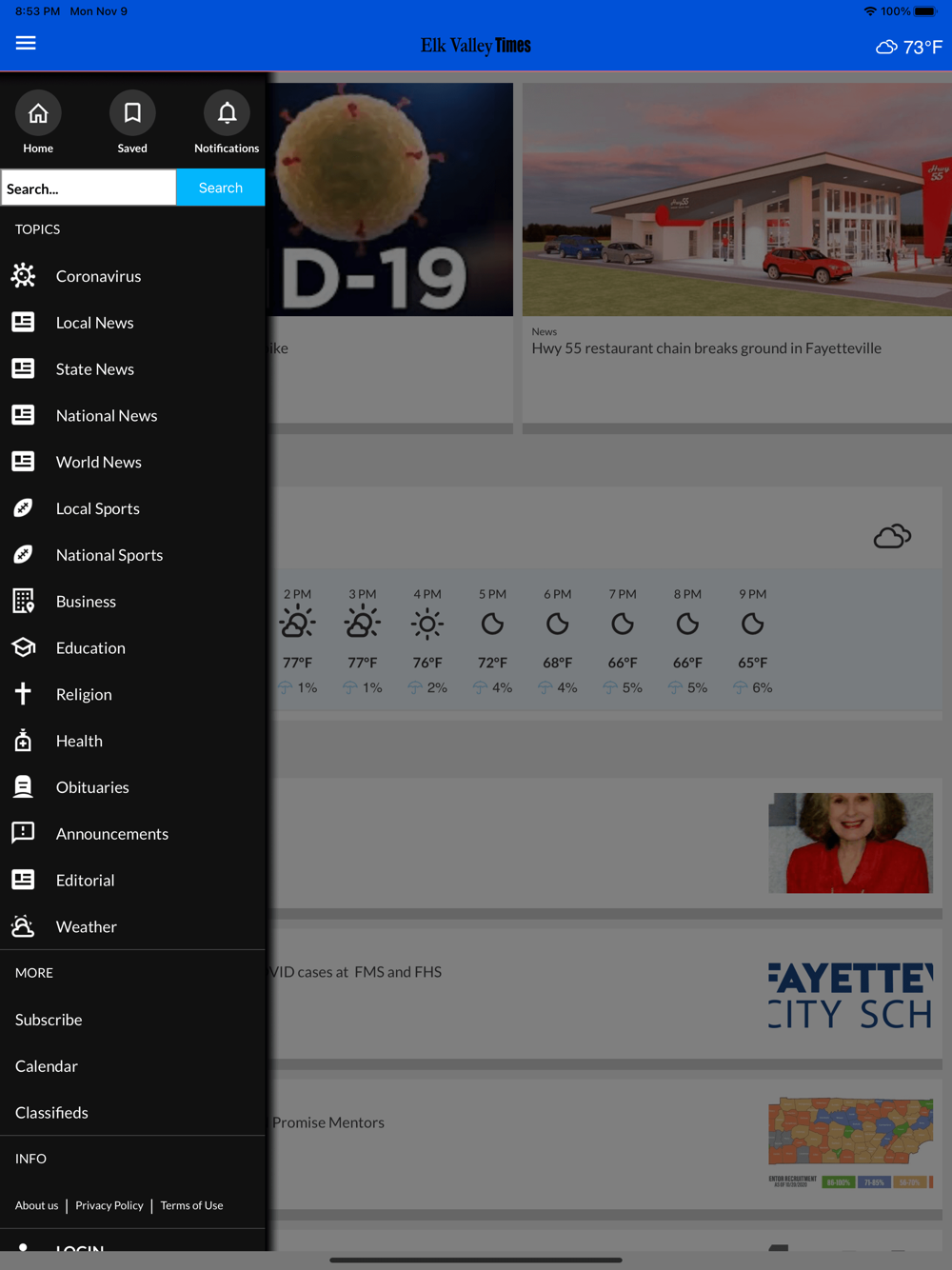Open the About us link
The height and width of the screenshot is (1270, 952).
pyautogui.click(x=36, y=1205)
